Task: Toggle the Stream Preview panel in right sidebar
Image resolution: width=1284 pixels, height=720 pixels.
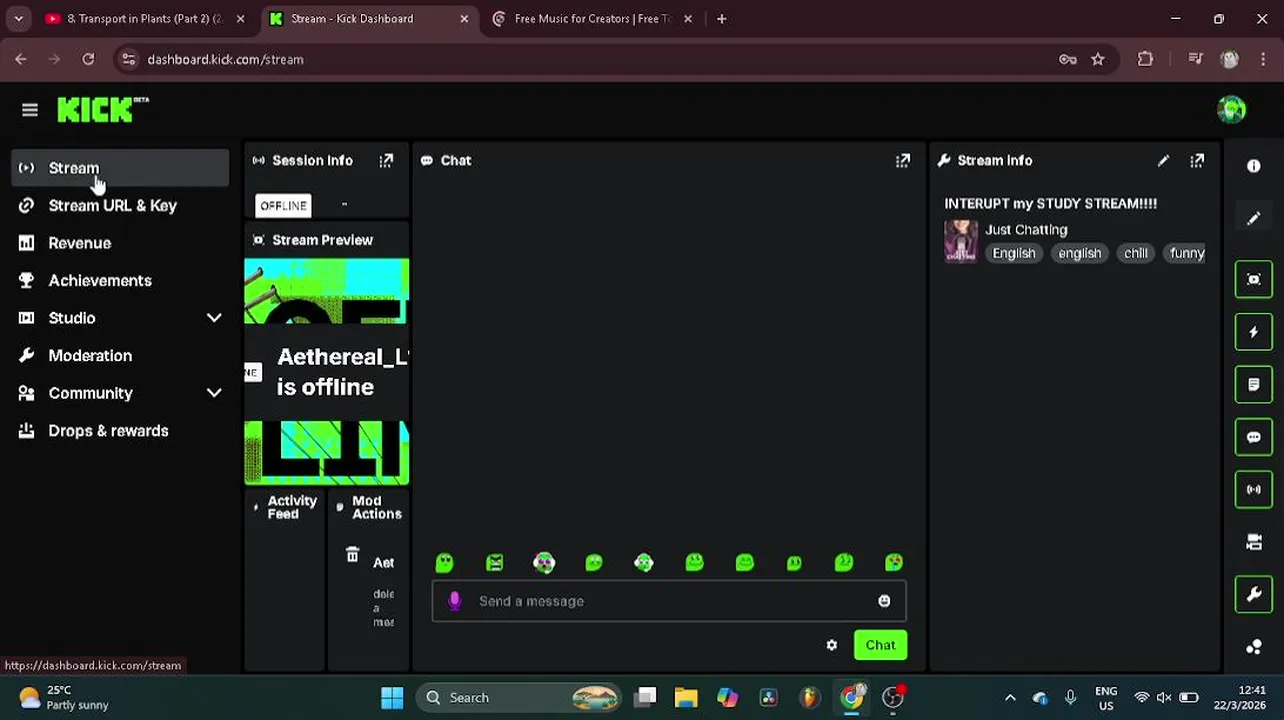Action: pos(1254,279)
